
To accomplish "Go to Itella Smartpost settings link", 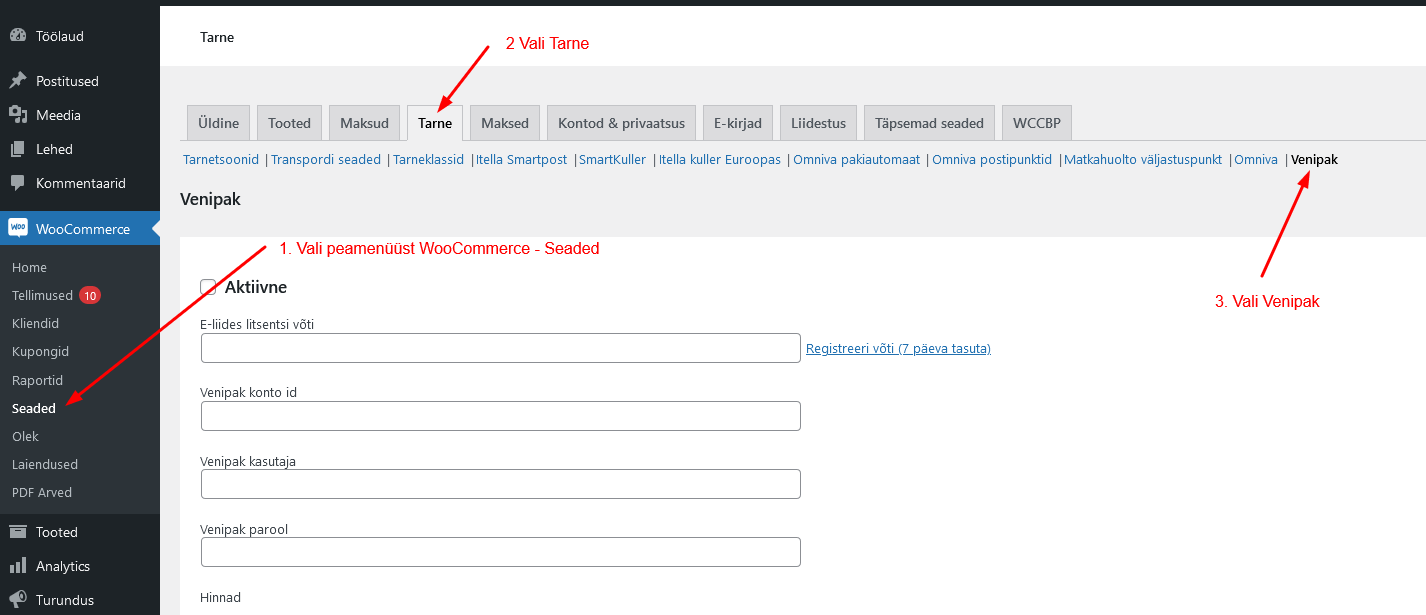I will point(521,159).
